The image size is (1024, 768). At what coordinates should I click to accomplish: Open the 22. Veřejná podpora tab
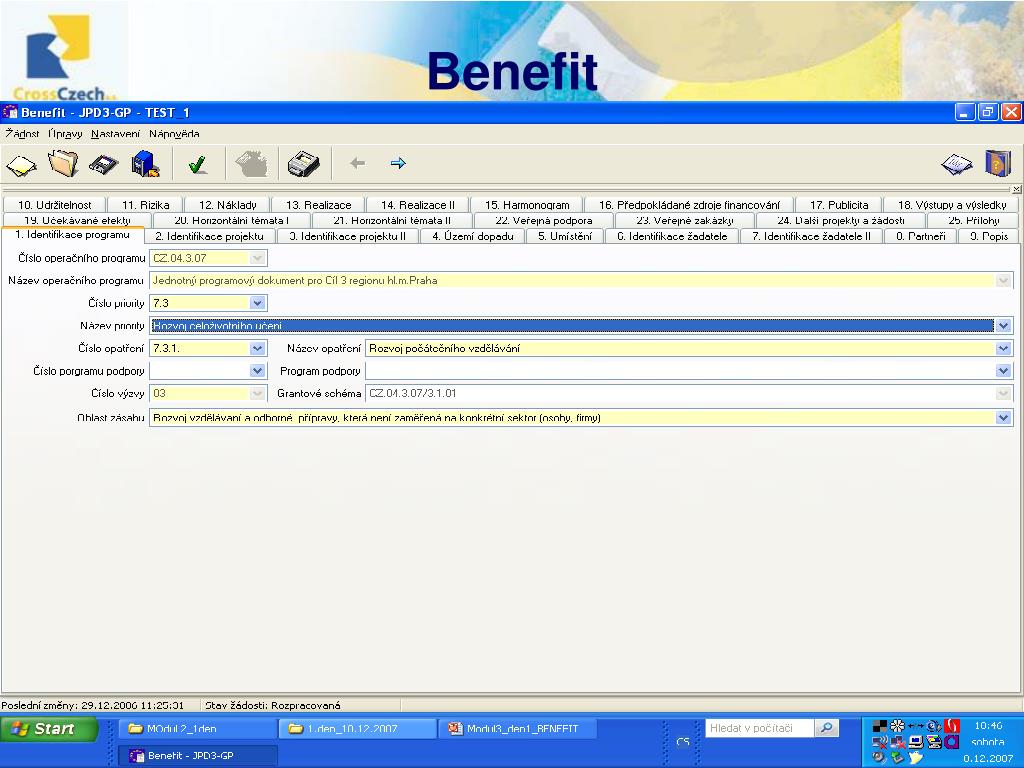pos(543,221)
